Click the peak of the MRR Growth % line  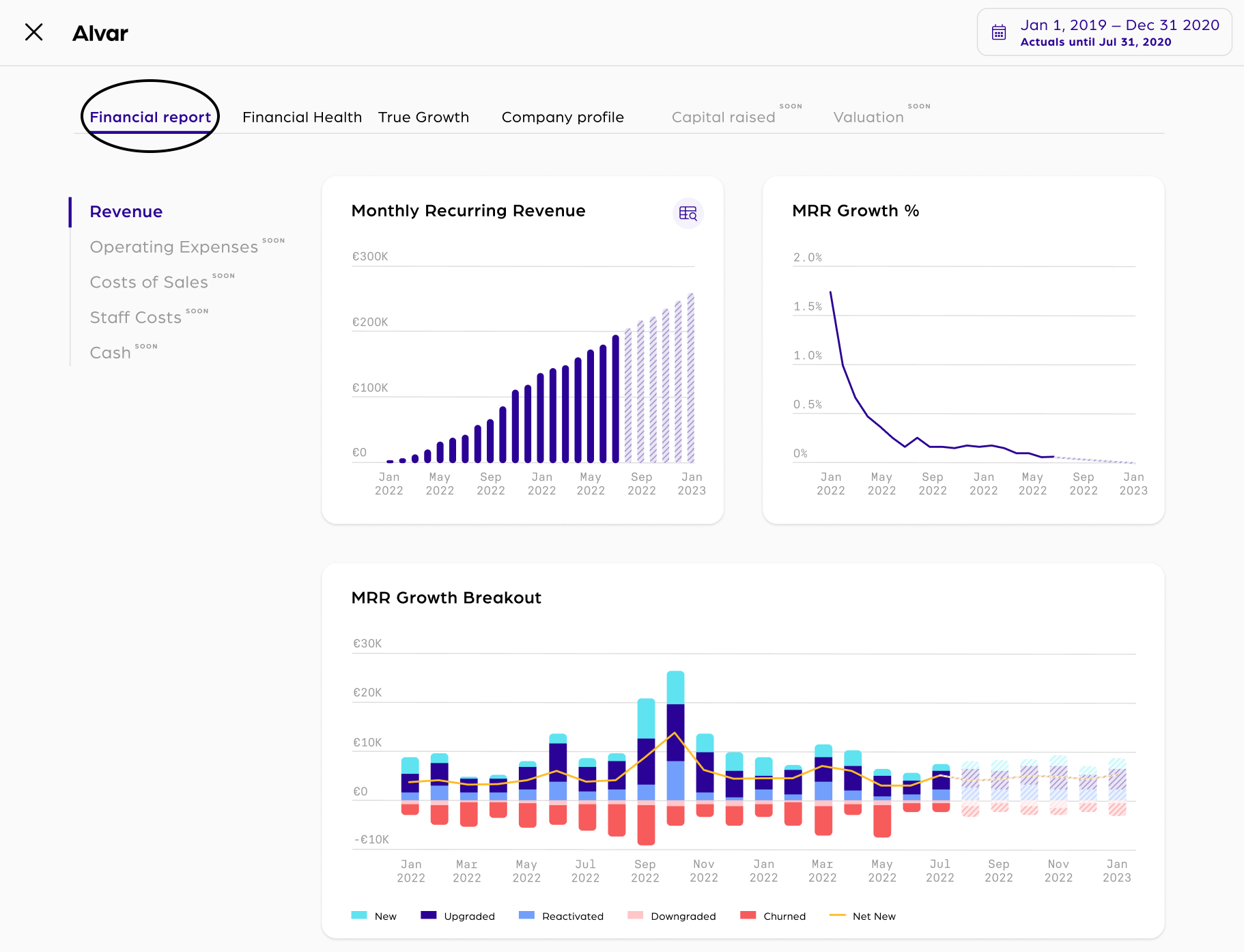pos(830,292)
